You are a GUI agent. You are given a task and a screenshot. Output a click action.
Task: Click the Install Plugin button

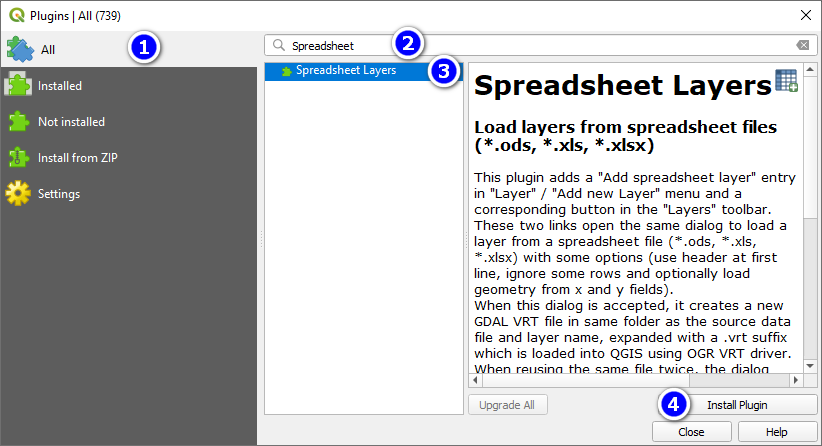[737, 405]
